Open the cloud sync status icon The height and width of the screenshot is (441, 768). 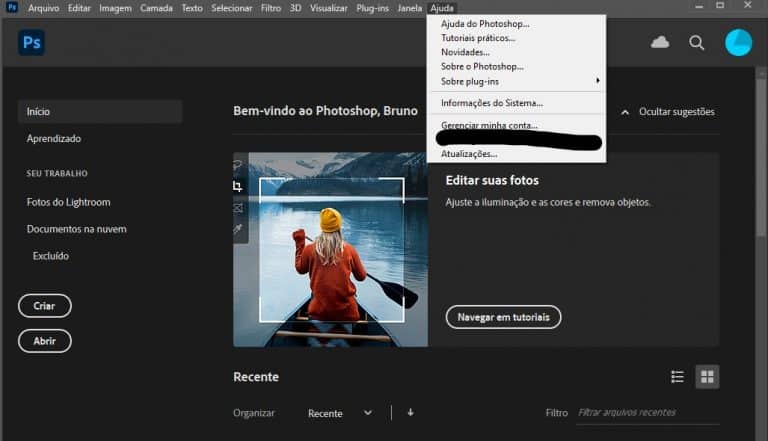tap(660, 42)
